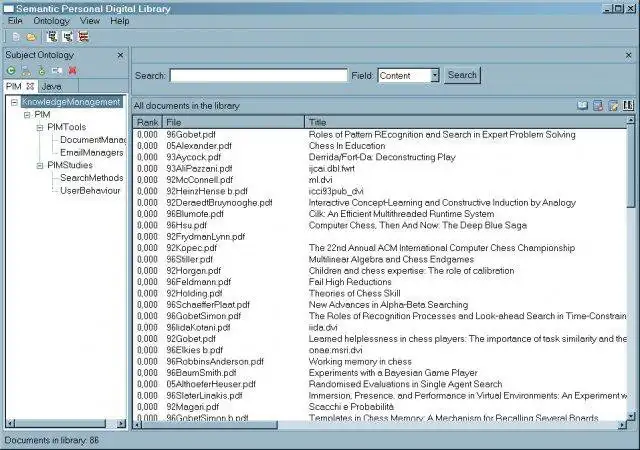Click the ontology tree horizontal scrollbar thumb
This screenshot has width=640, height=450.
point(60,424)
